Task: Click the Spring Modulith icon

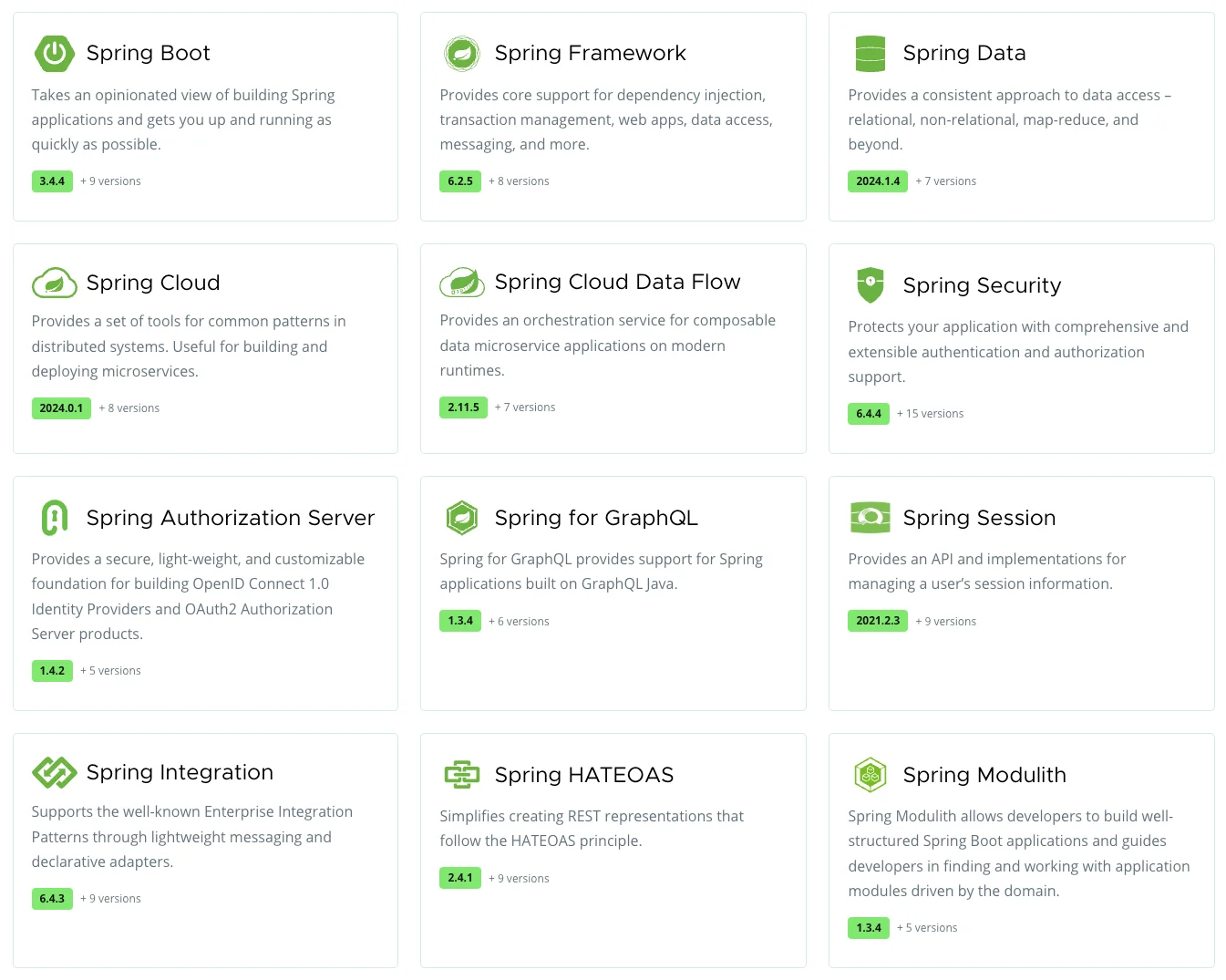Action: [871, 774]
